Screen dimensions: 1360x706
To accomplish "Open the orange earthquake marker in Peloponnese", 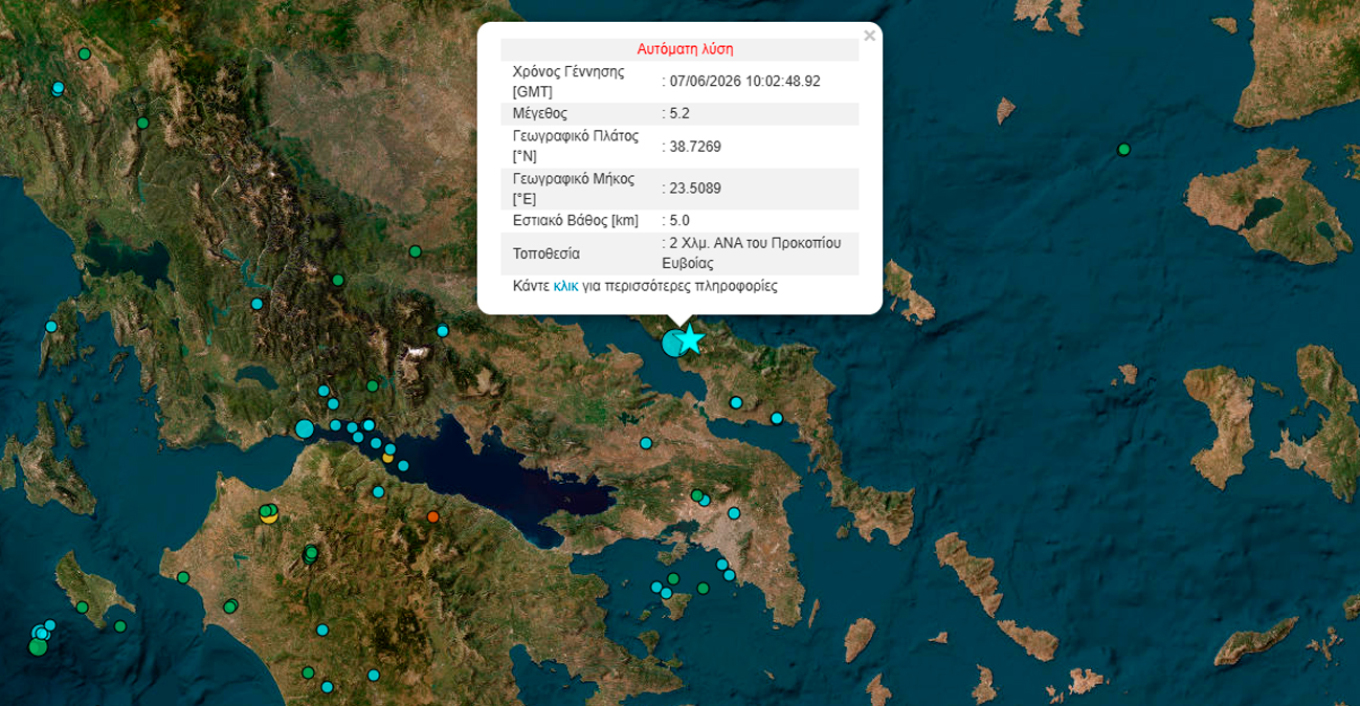I will [x=433, y=517].
